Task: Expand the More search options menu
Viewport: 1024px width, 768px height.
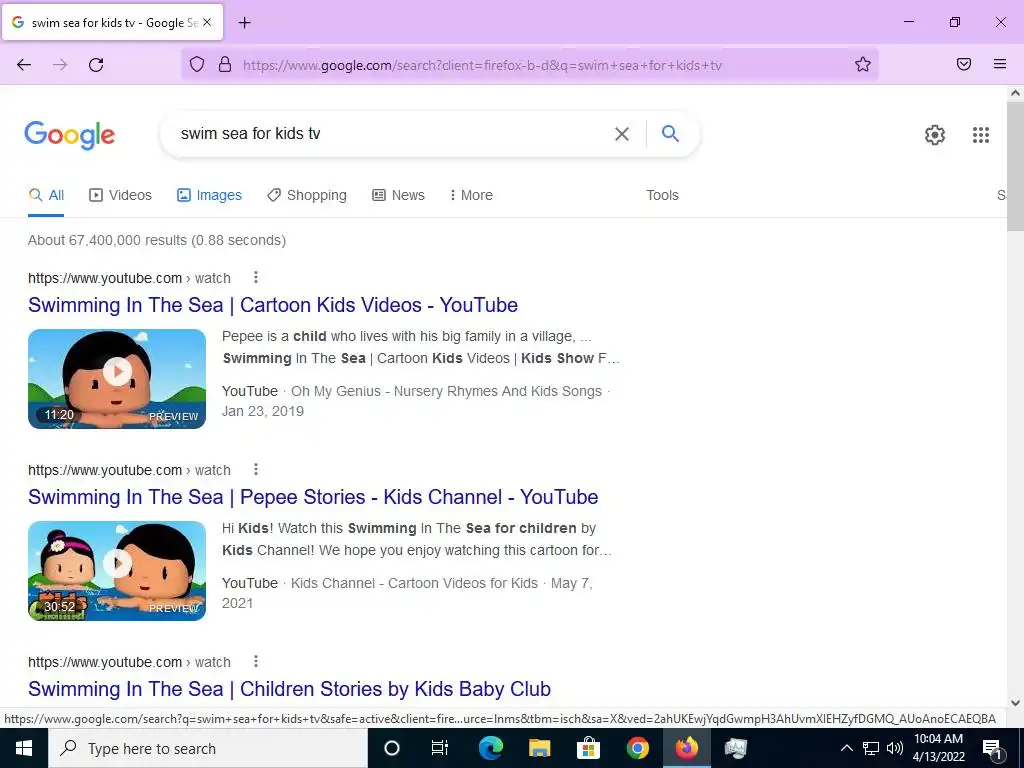Action: [471, 195]
